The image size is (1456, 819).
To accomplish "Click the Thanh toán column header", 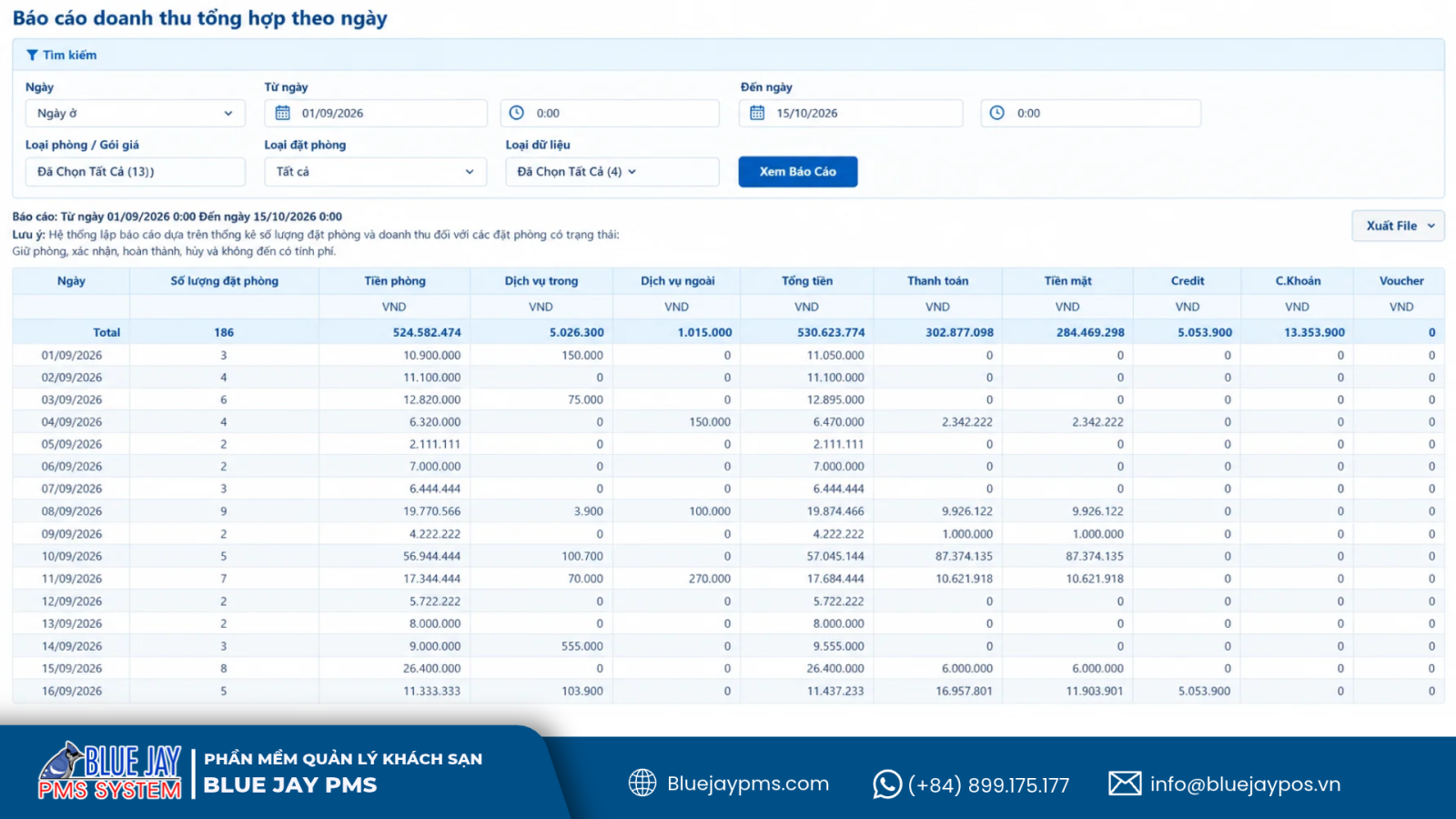I will [938, 281].
